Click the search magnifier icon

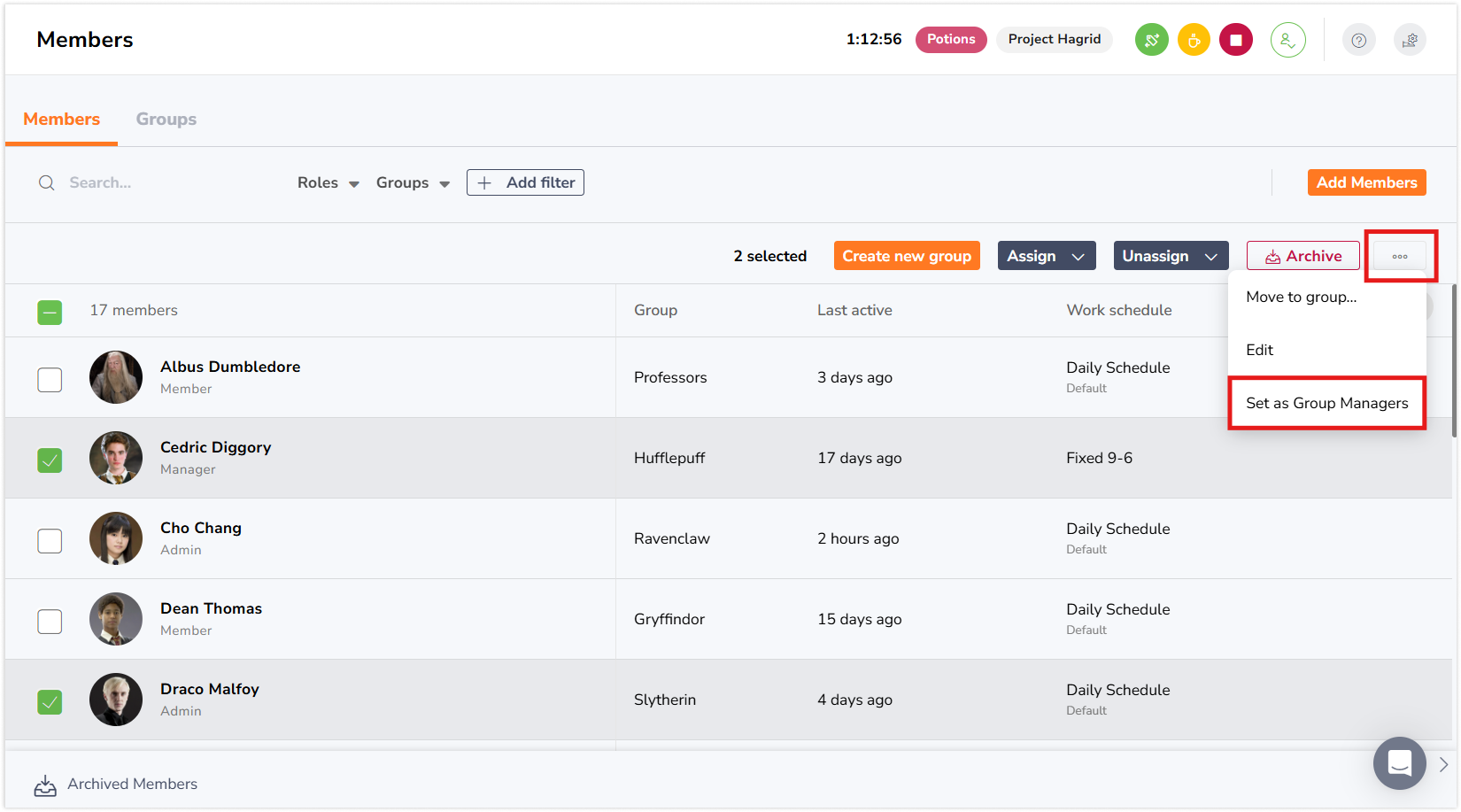click(x=46, y=182)
